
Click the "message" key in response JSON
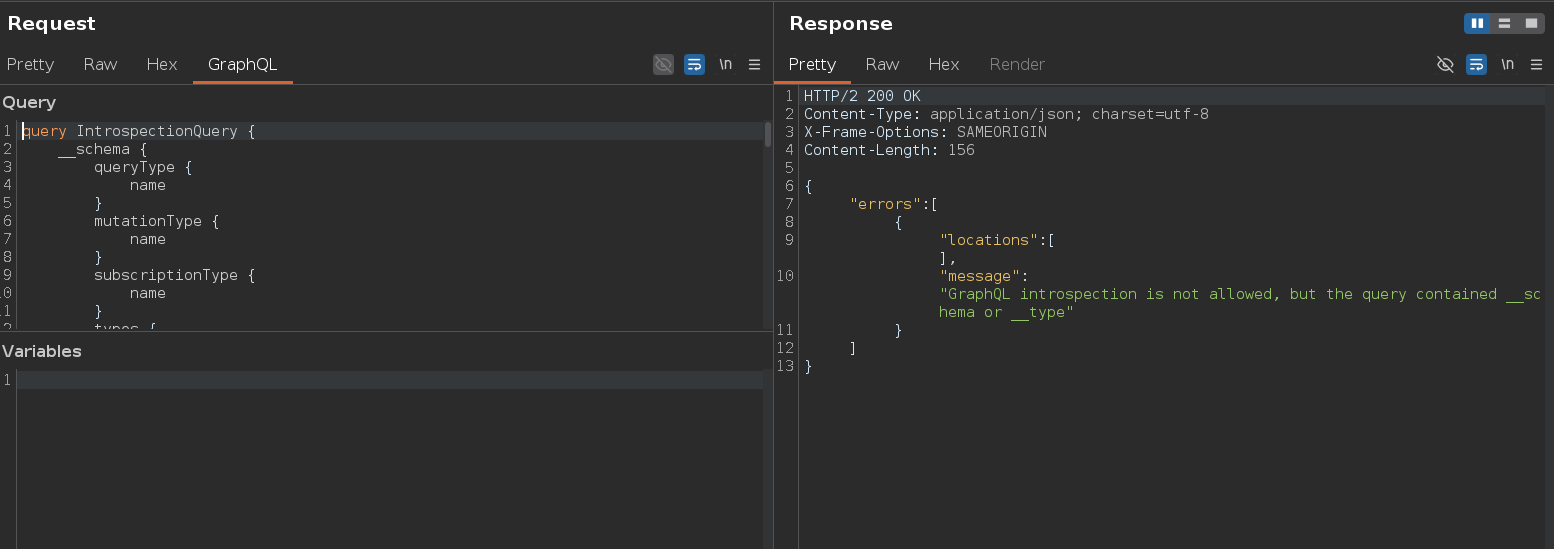980,276
